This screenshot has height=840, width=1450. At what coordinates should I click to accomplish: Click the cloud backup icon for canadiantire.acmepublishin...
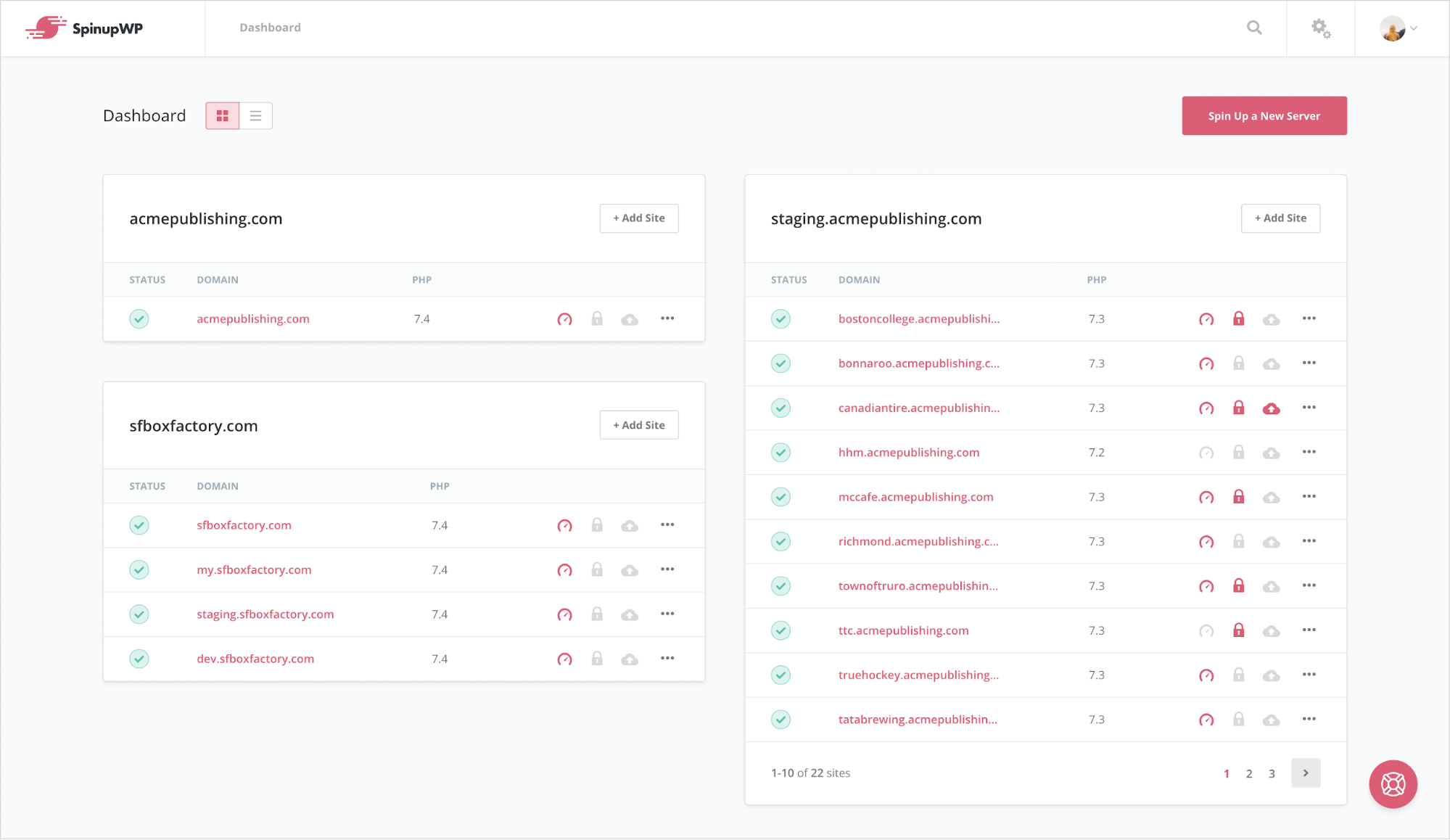[x=1270, y=407]
